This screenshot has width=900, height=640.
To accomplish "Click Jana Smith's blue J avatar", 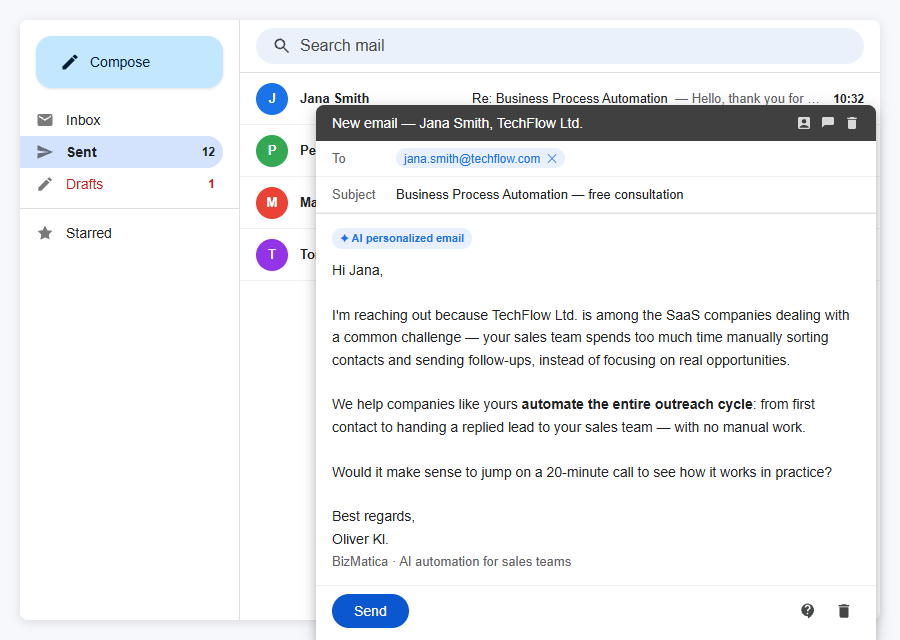I will coord(272,99).
